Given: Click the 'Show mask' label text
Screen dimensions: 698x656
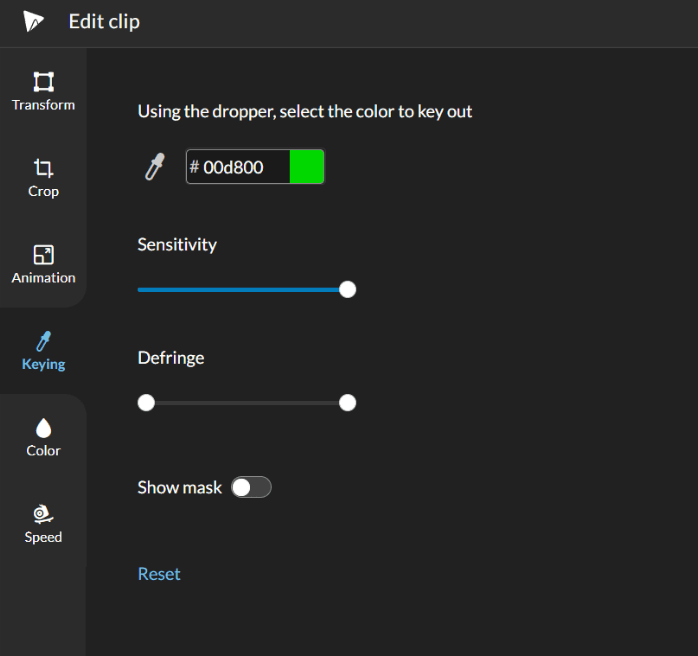Looking at the screenshot, I should coord(179,487).
